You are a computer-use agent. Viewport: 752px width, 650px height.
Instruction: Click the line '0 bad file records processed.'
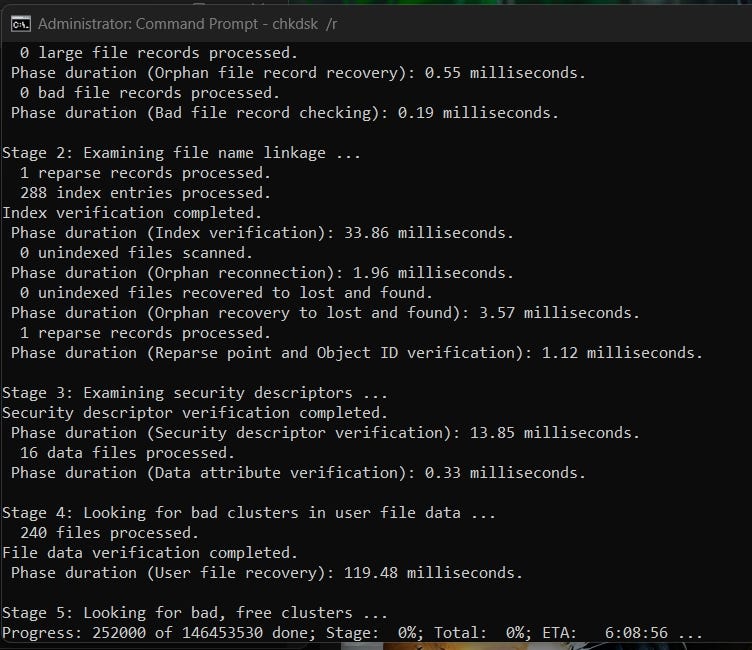click(150, 93)
